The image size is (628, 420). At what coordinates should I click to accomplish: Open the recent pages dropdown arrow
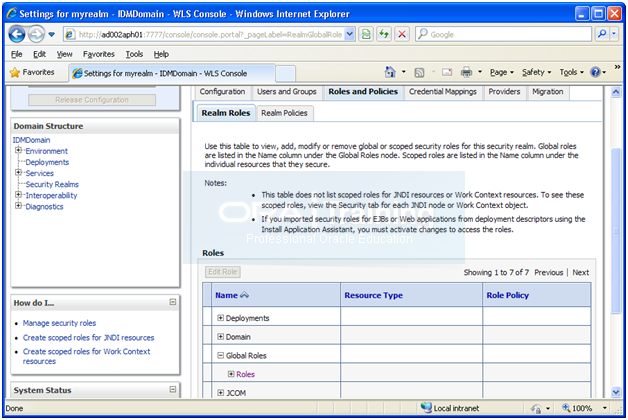click(x=52, y=34)
